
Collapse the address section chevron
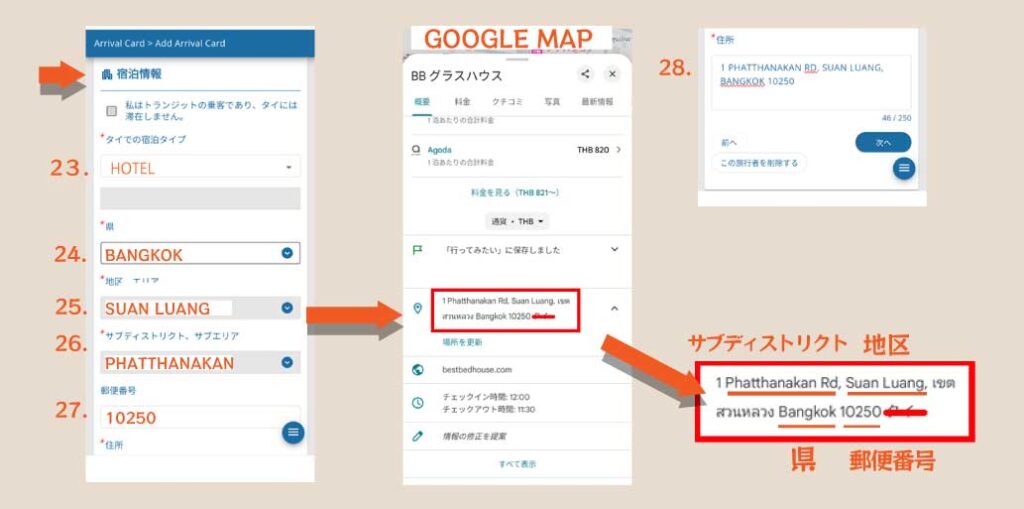(x=614, y=308)
